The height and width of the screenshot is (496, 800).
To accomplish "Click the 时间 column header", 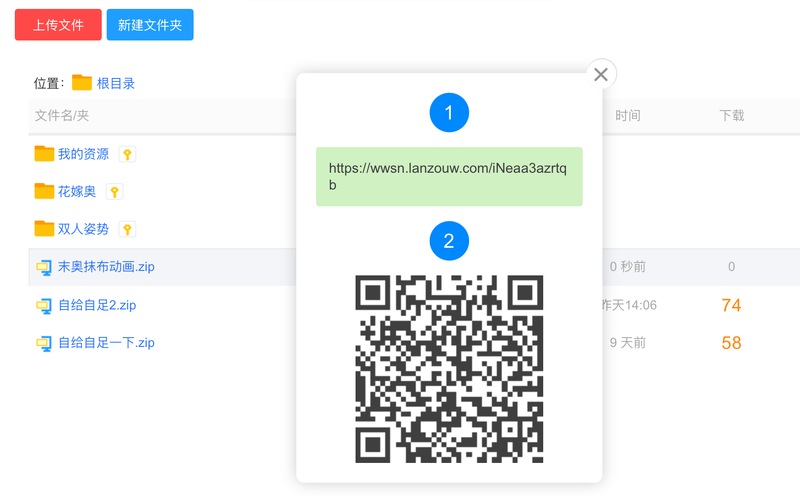I will [x=628, y=115].
